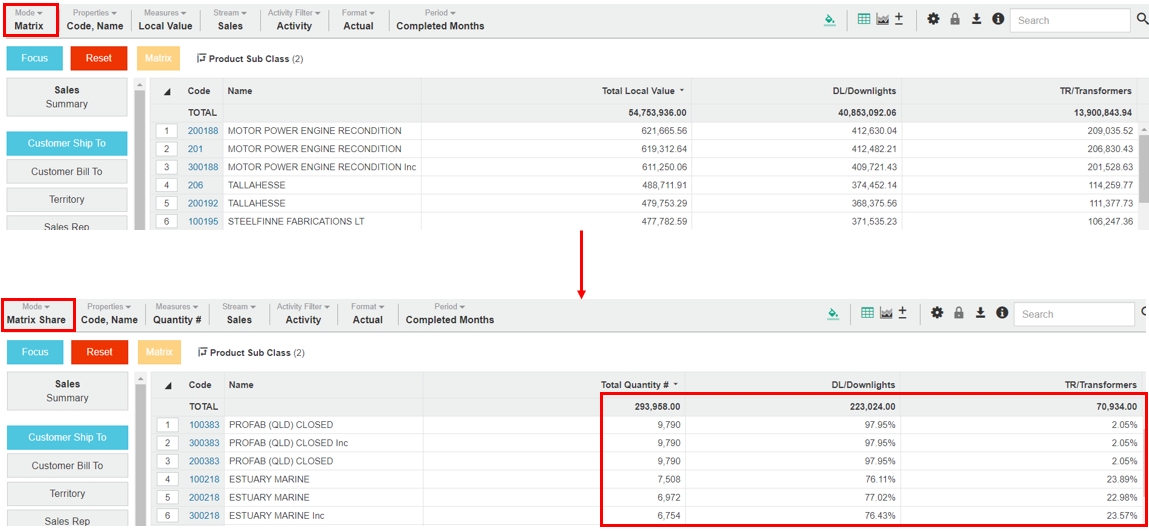The image size is (1149, 531).
Task: Click the magnifier icon next to the top search field
Action: pos(1142,19)
